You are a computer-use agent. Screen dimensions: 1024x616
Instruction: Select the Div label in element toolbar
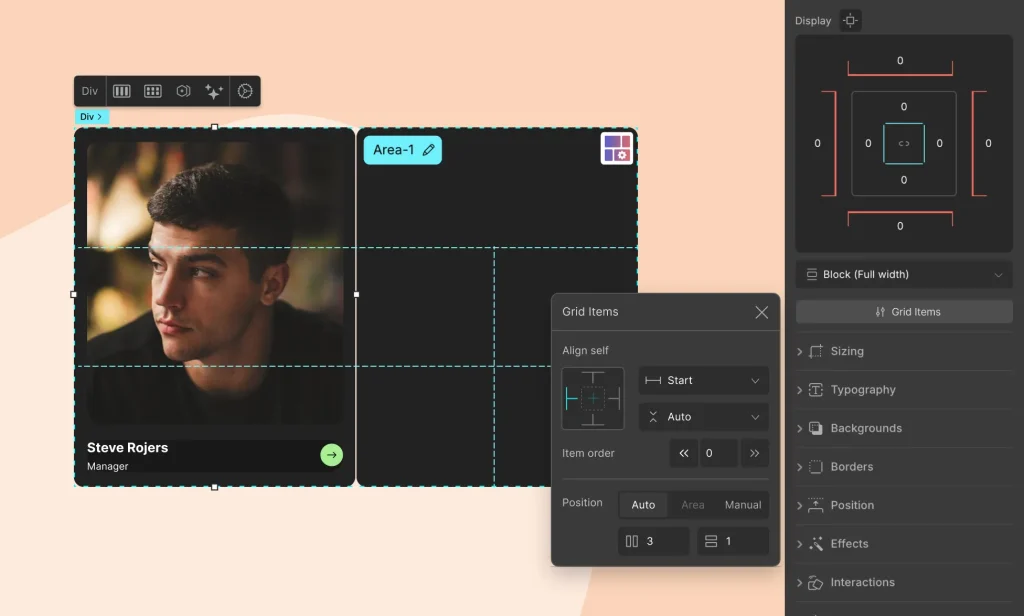(x=89, y=91)
